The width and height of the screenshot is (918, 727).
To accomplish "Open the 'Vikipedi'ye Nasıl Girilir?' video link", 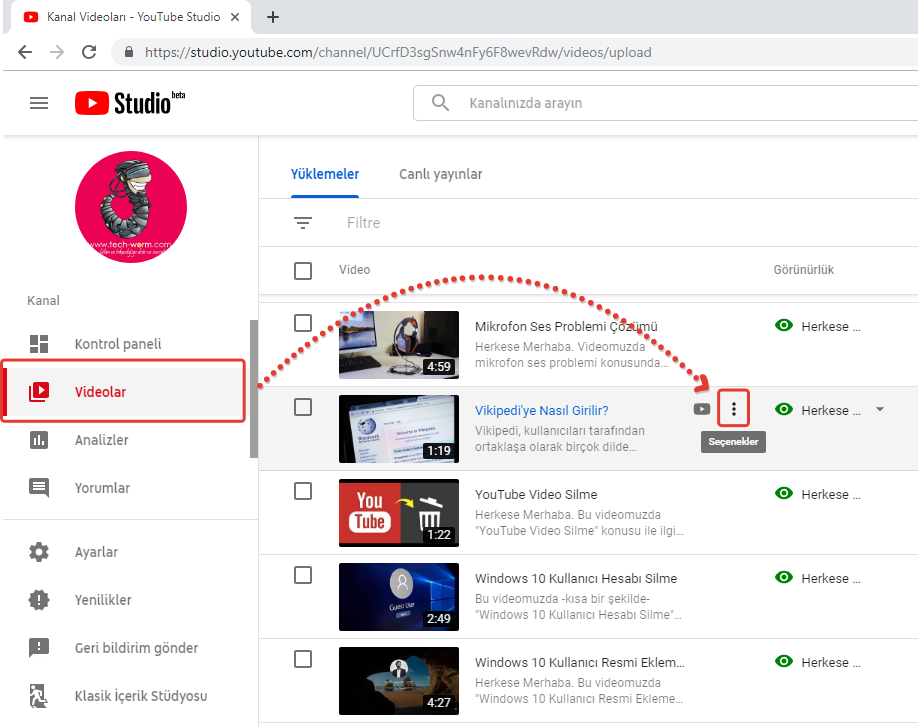I will point(541,410).
